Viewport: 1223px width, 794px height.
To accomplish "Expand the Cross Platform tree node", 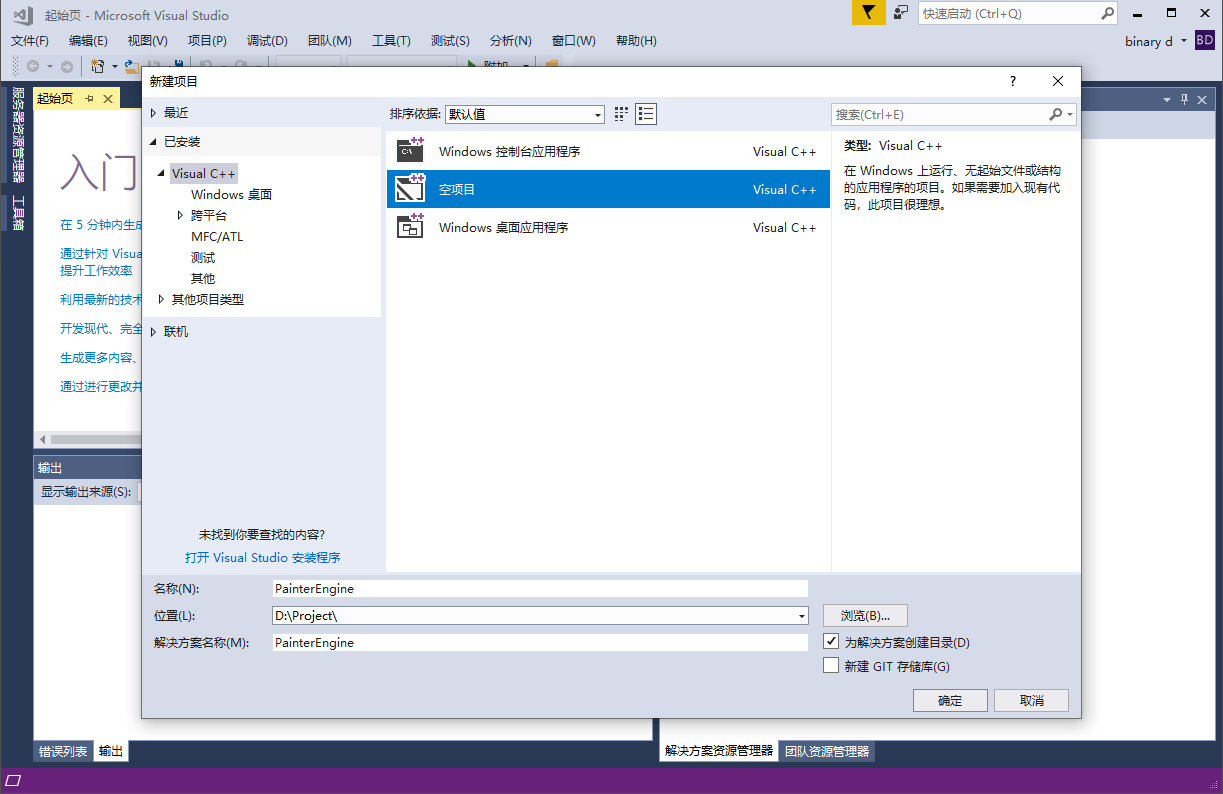I will [181, 215].
